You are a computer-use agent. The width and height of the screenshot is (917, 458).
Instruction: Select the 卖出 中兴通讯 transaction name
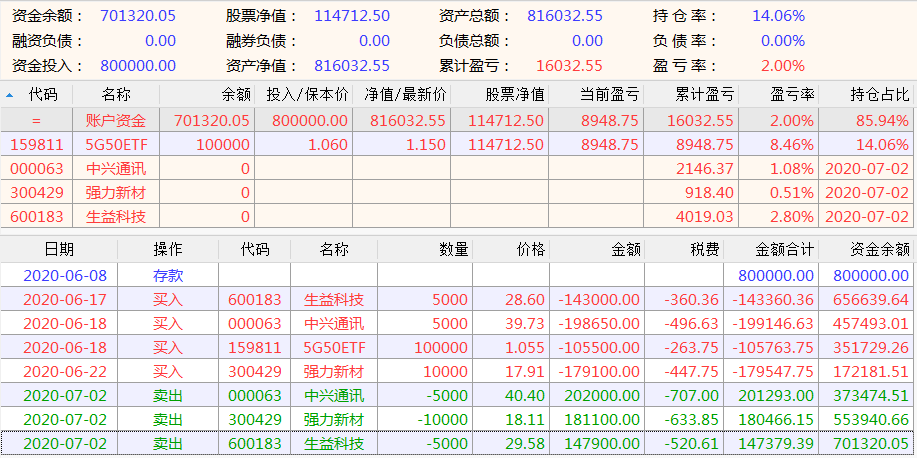[x=334, y=396]
